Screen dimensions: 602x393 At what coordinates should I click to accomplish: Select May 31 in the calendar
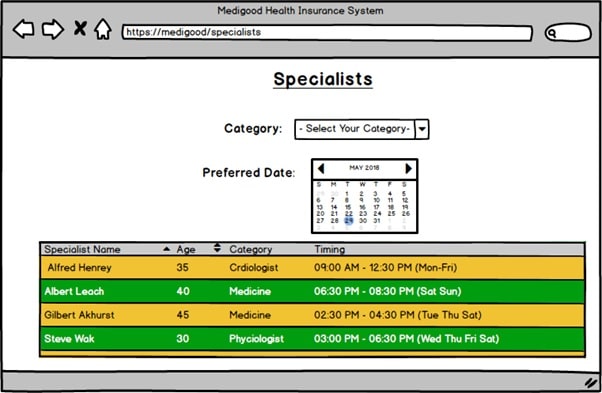(377, 221)
